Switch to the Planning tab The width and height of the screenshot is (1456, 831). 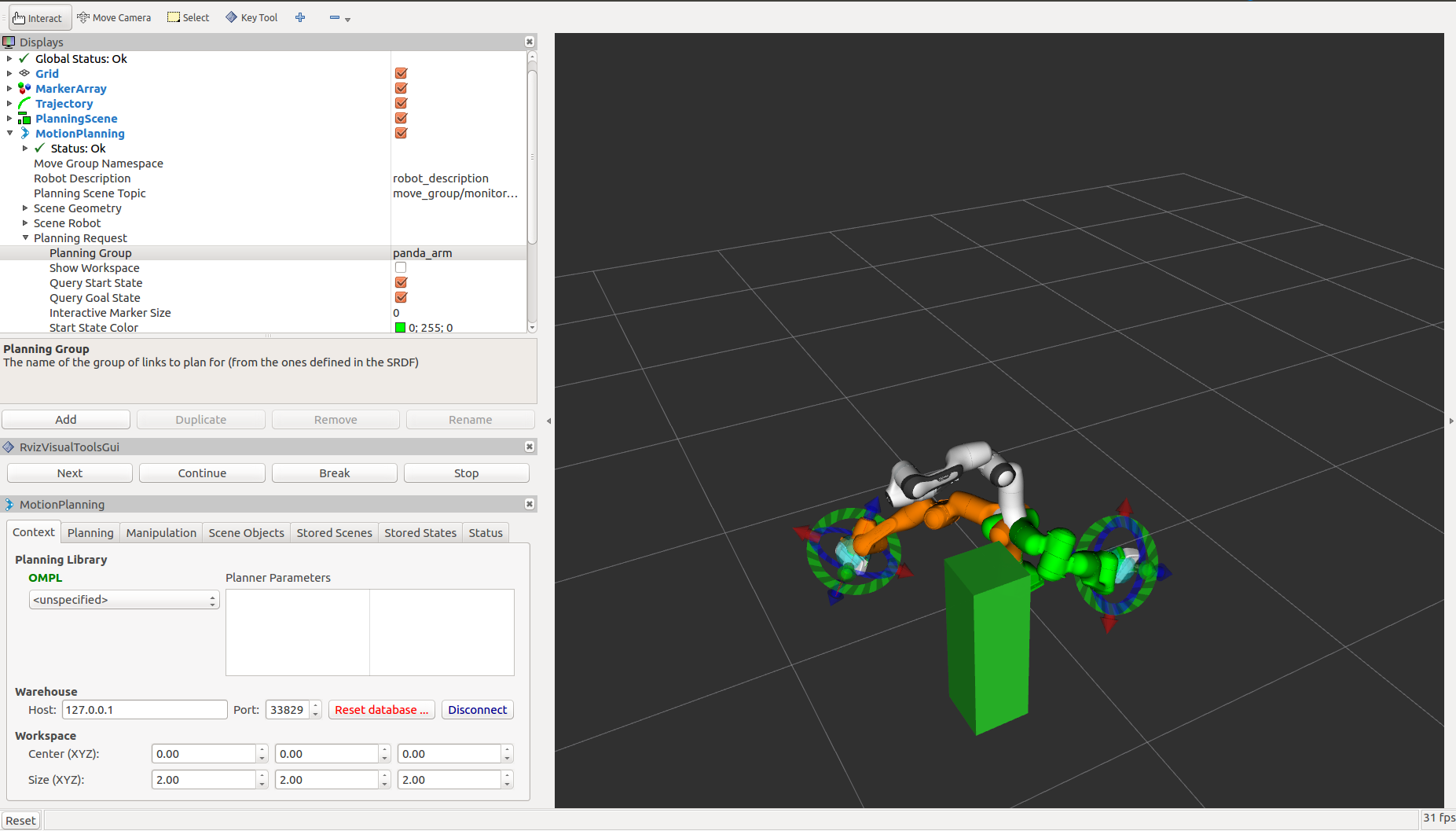90,532
